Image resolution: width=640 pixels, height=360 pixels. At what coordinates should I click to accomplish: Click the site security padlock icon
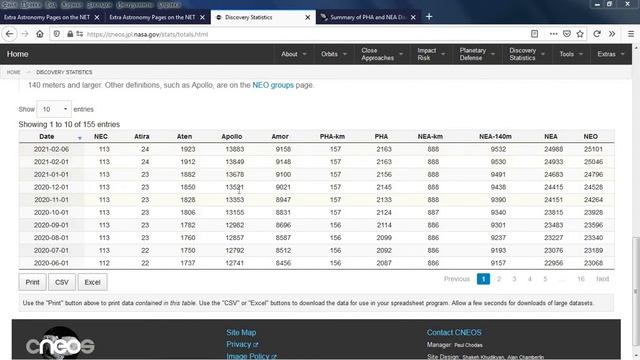click(70, 34)
